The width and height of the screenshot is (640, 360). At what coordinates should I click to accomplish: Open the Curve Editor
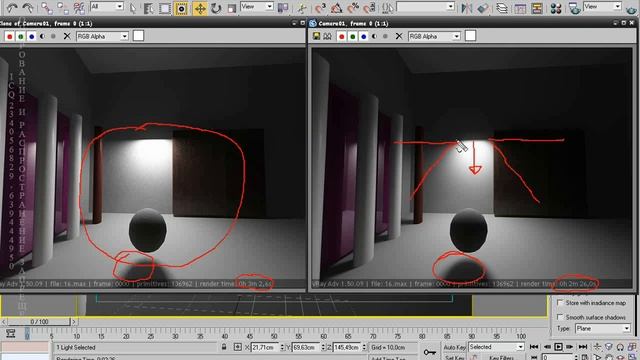click(520, 8)
